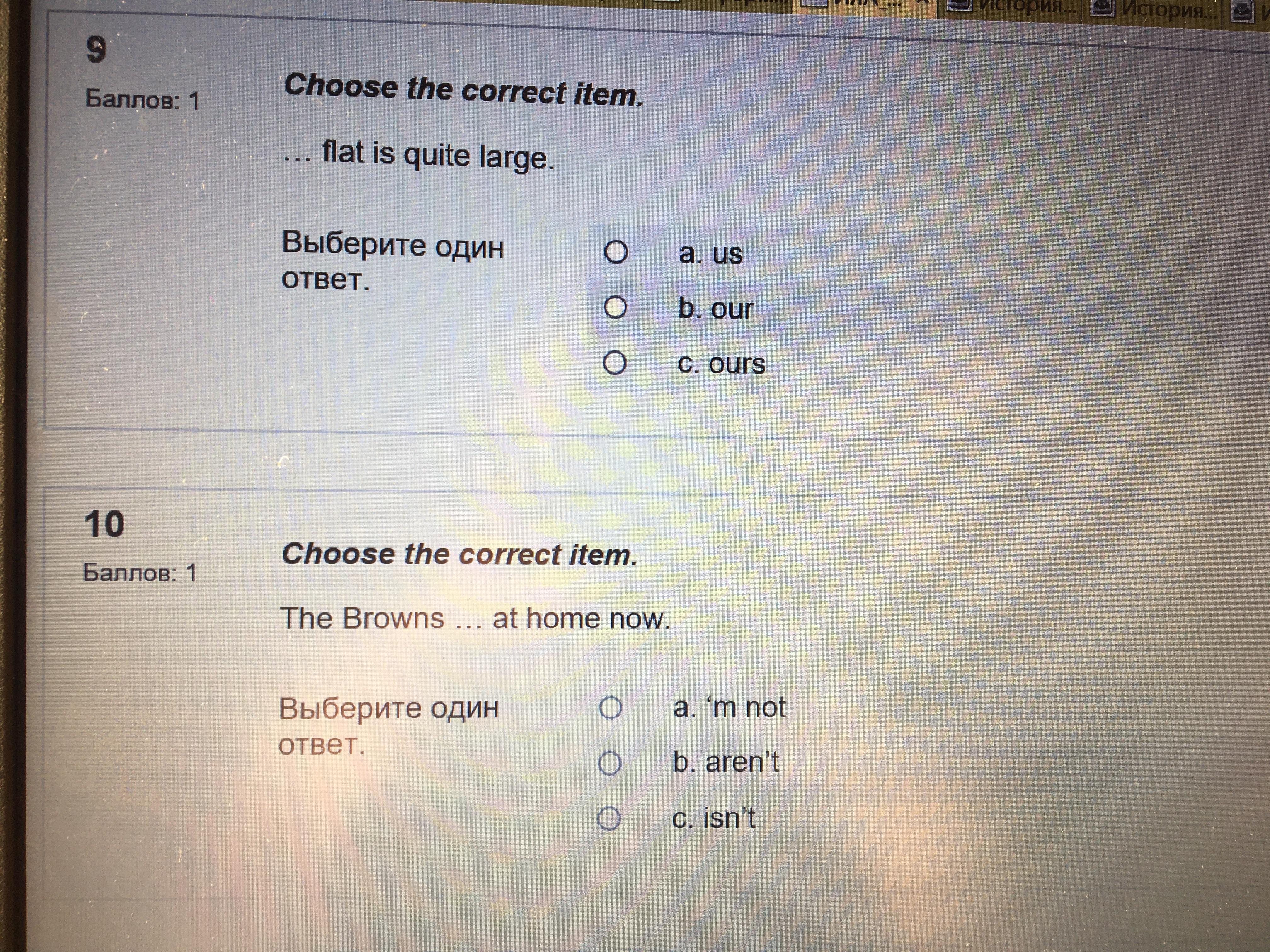Choose radio button for 'c. isn't'

[609, 819]
